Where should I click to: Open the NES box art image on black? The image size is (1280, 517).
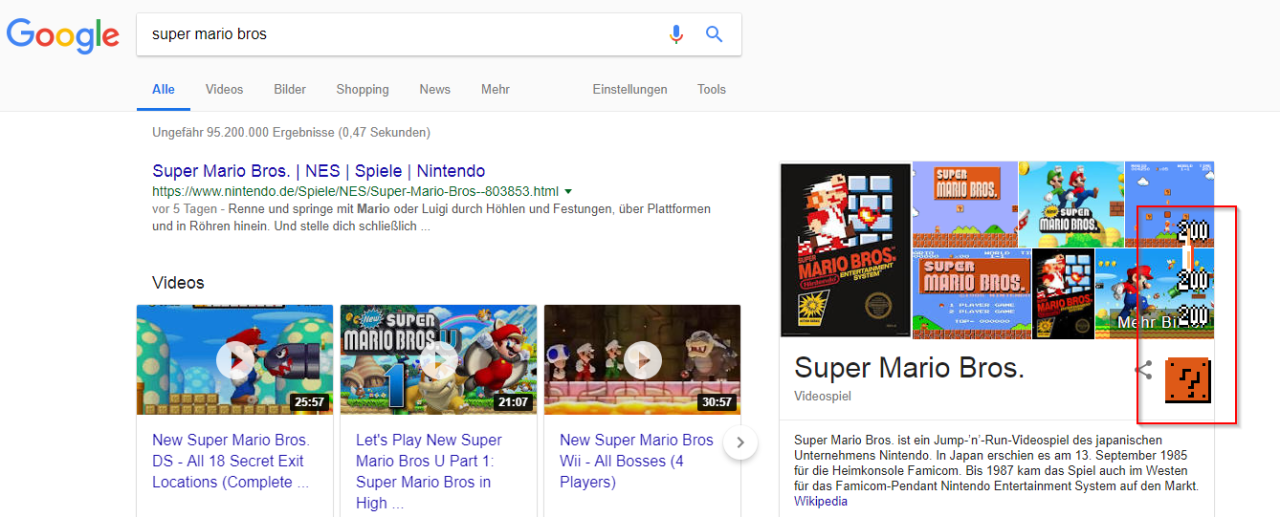(x=846, y=250)
